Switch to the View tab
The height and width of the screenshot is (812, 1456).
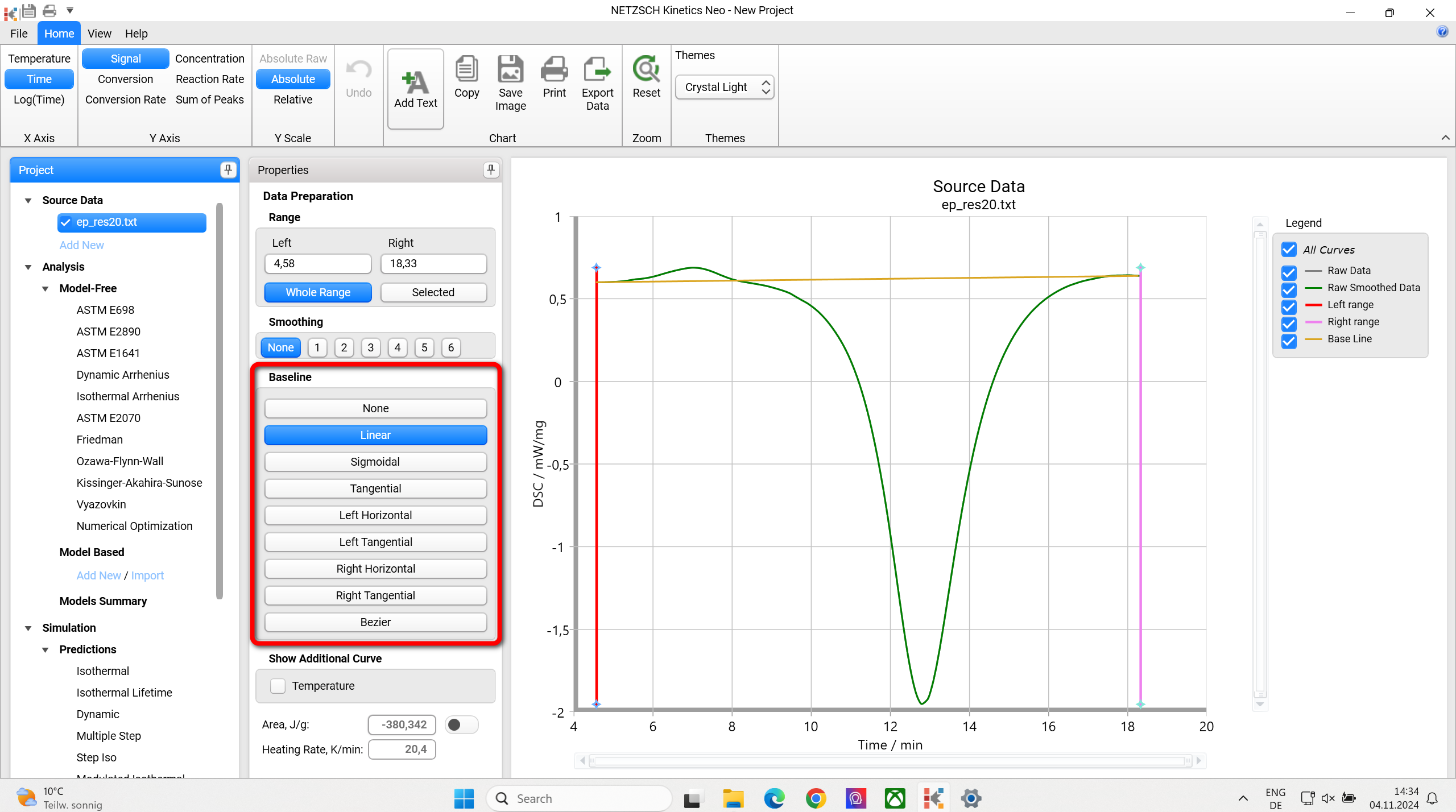point(100,33)
